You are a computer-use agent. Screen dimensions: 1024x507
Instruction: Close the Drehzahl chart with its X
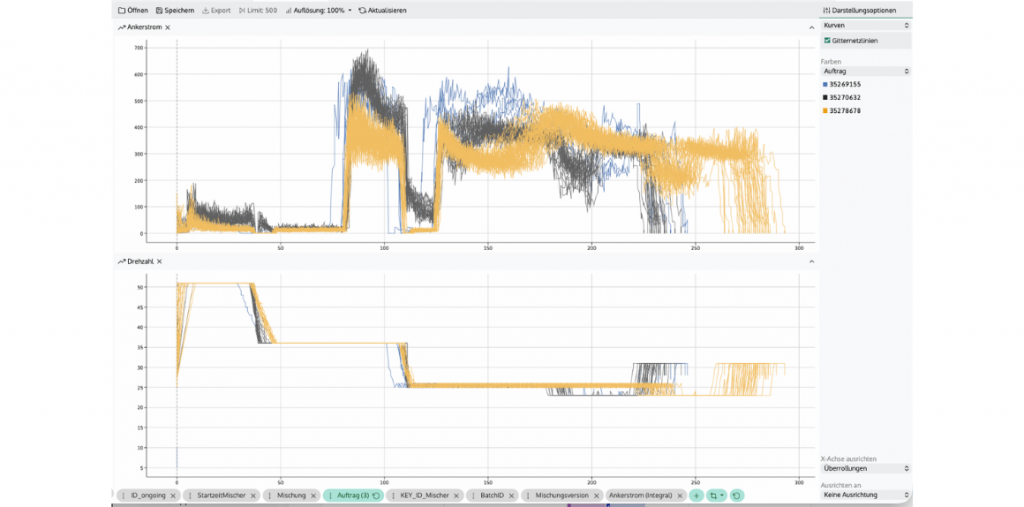click(x=159, y=261)
